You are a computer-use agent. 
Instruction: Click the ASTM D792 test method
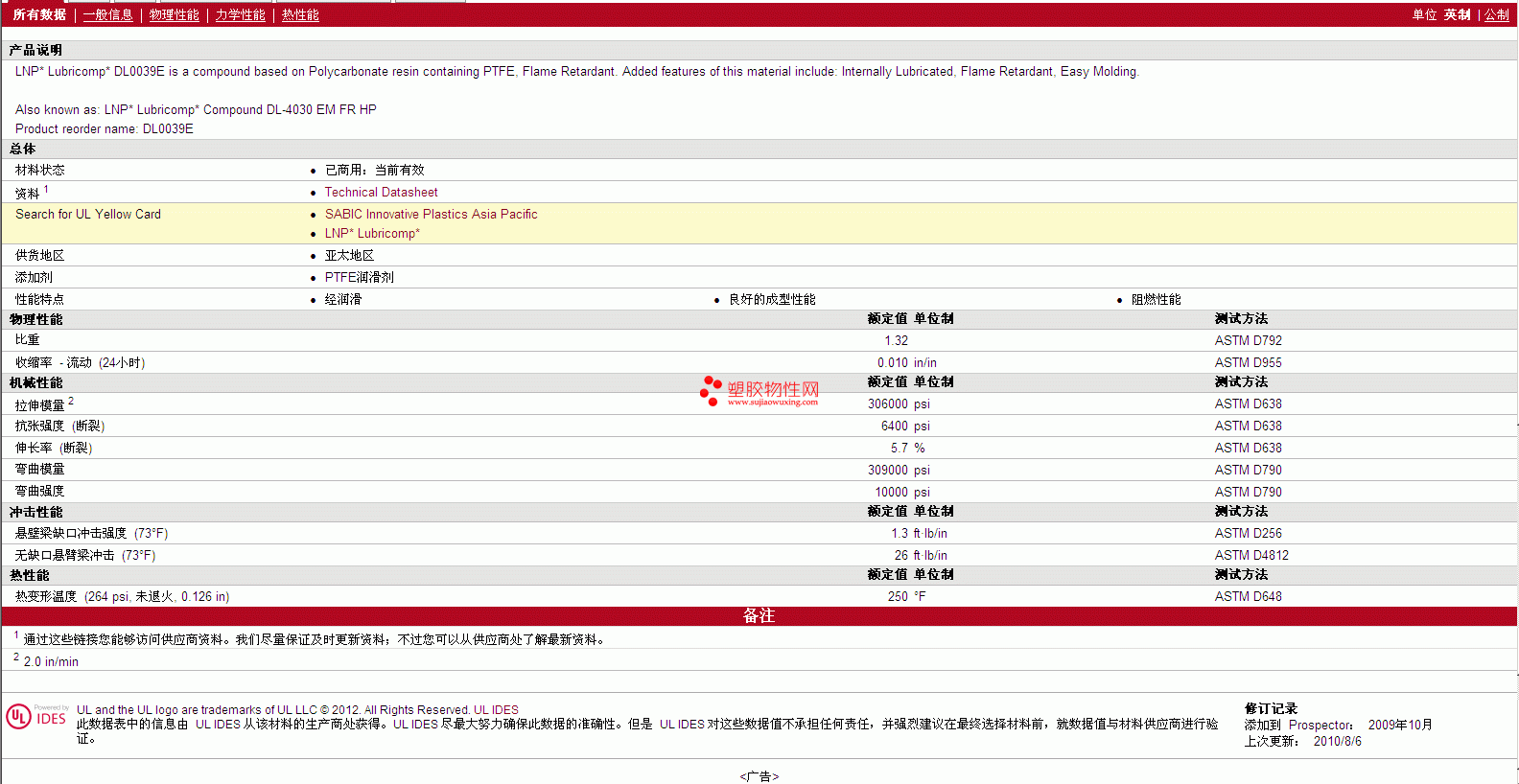pos(1248,340)
